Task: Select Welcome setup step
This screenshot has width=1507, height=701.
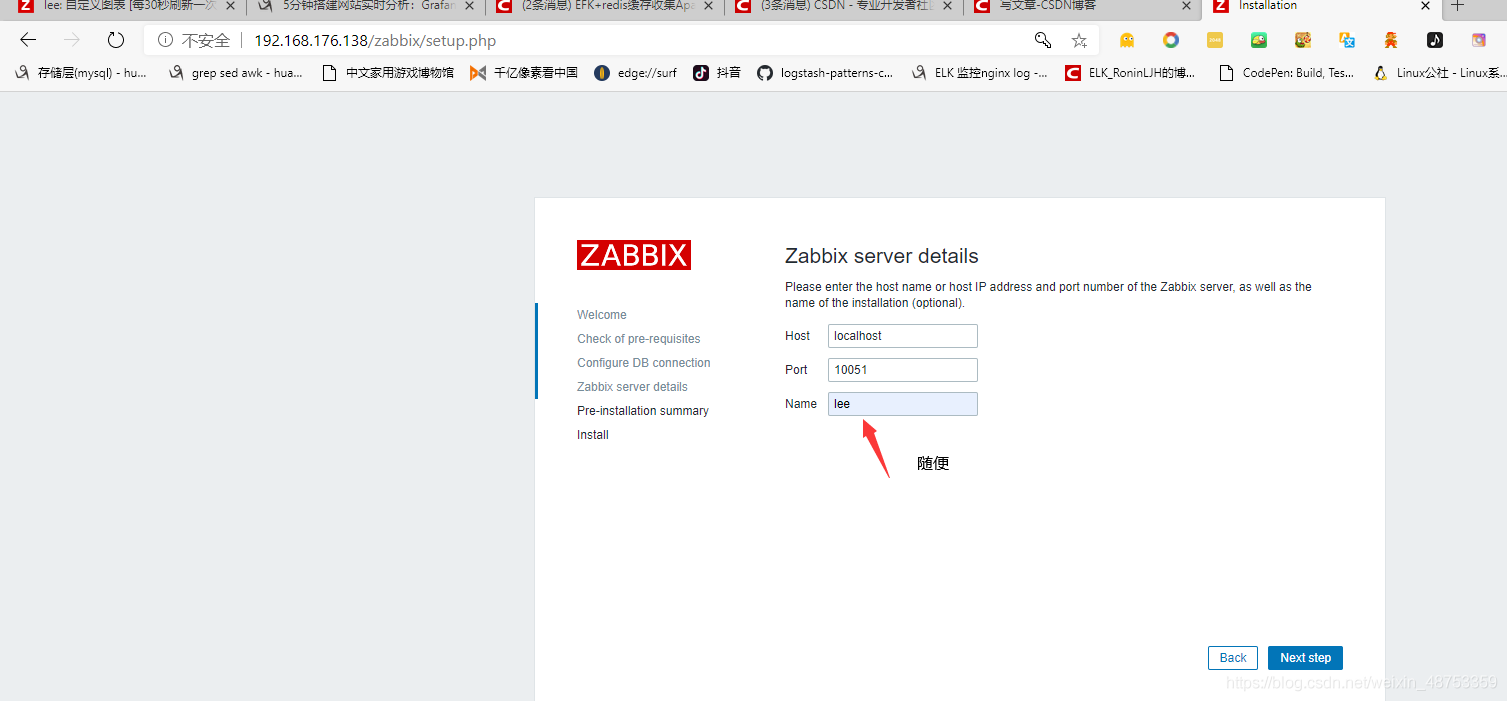Action: [x=602, y=315]
